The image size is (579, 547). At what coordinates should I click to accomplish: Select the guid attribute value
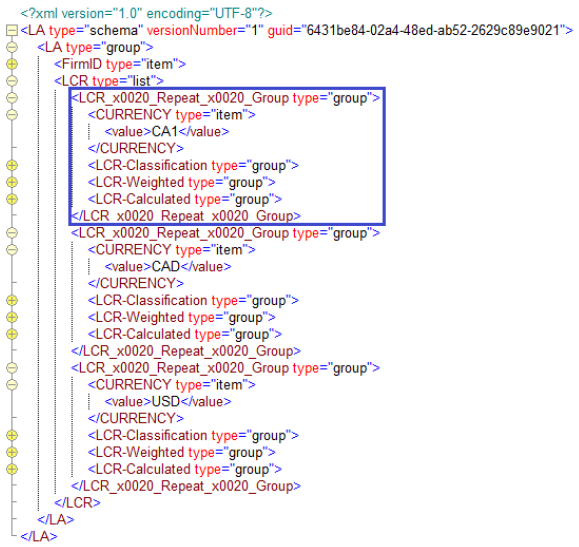433,30
